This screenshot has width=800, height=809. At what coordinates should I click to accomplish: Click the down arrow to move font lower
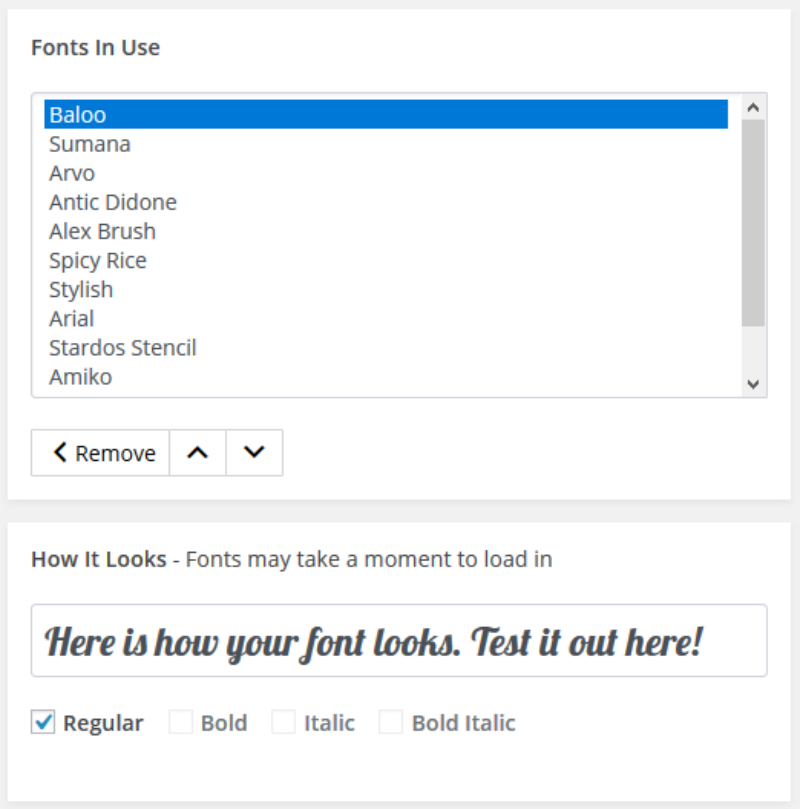tap(254, 453)
